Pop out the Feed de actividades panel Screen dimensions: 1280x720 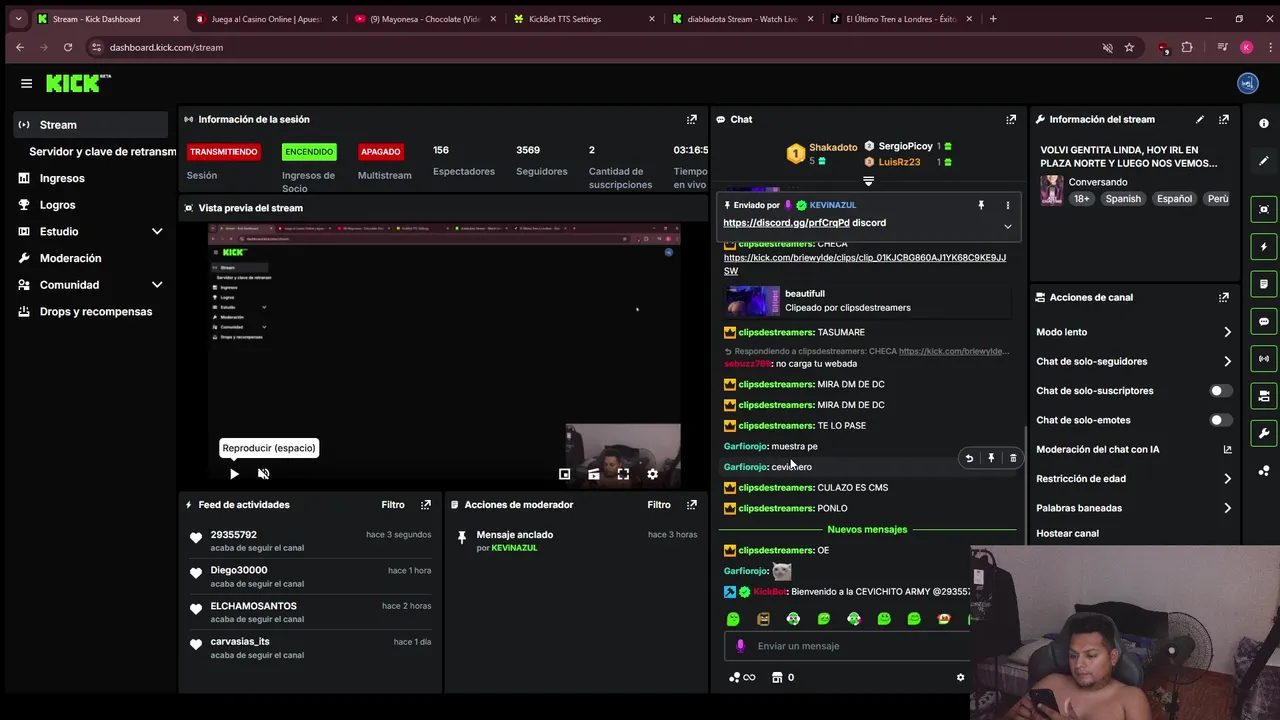tap(426, 505)
